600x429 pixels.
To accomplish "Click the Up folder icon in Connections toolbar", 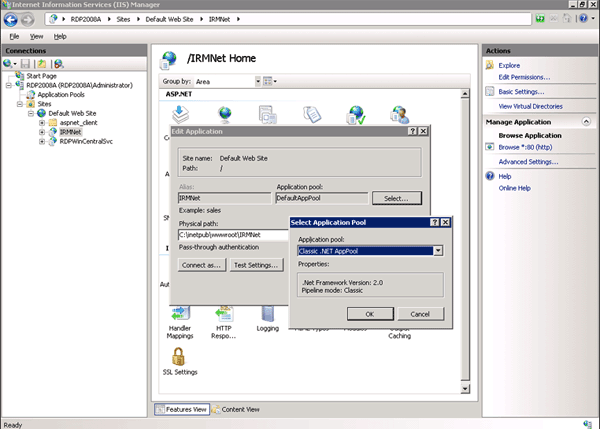I will (x=41, y=64).
